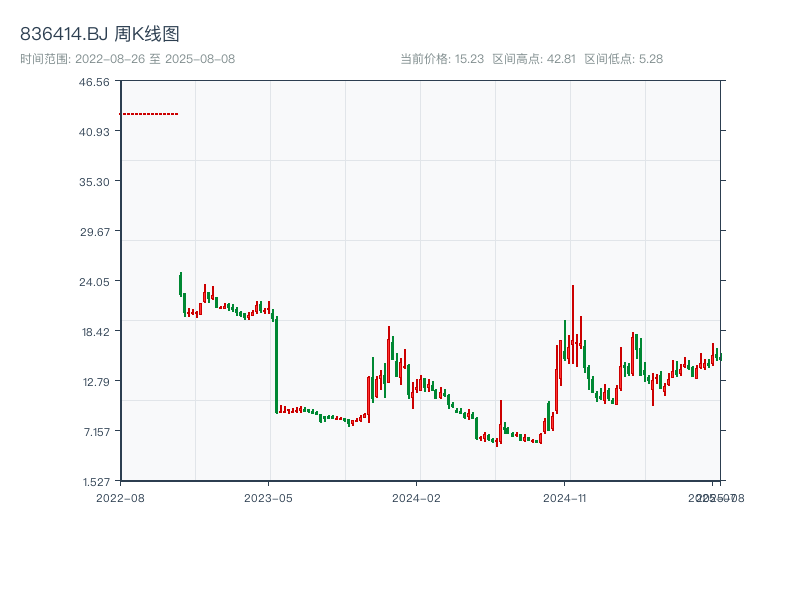The width and height of the screenshot is (800, 600).
Task: Select the time range text 2022-08-26 至 2025-08-08
Action: (155, 59)
